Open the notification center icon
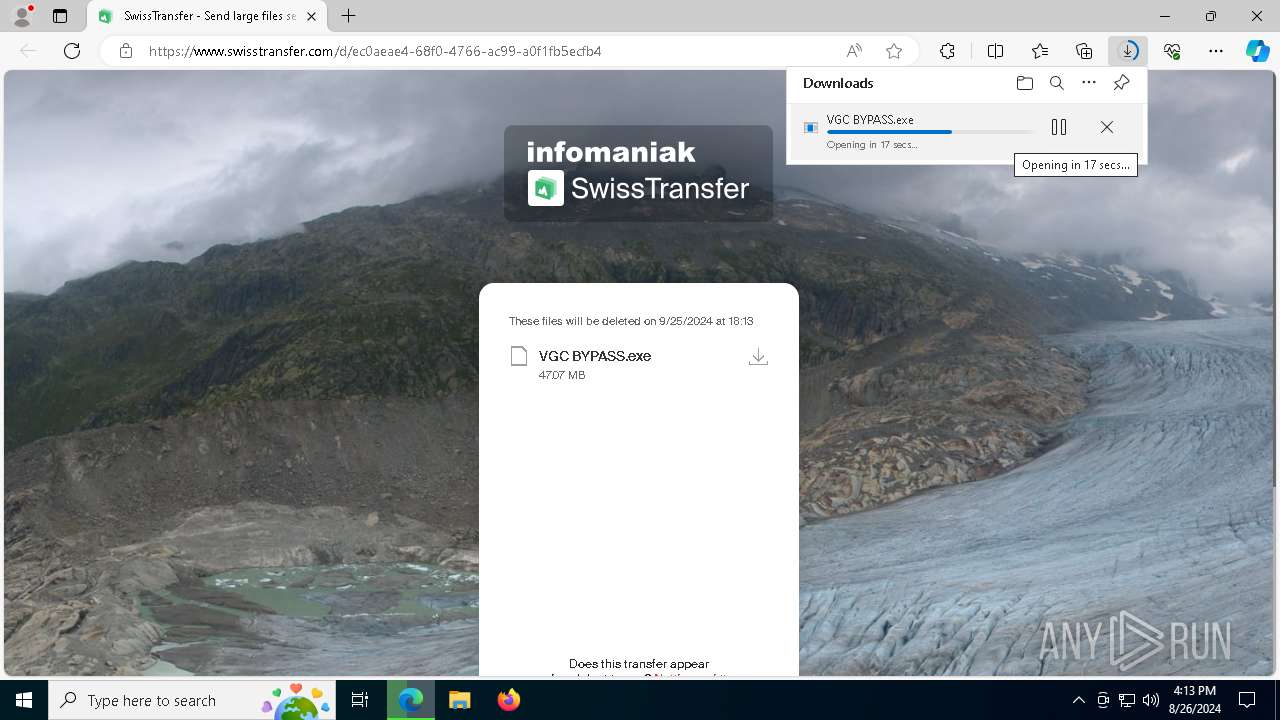Viewport: 1280px width, 720px height. pyautogui.click(x=1247, y=700)
